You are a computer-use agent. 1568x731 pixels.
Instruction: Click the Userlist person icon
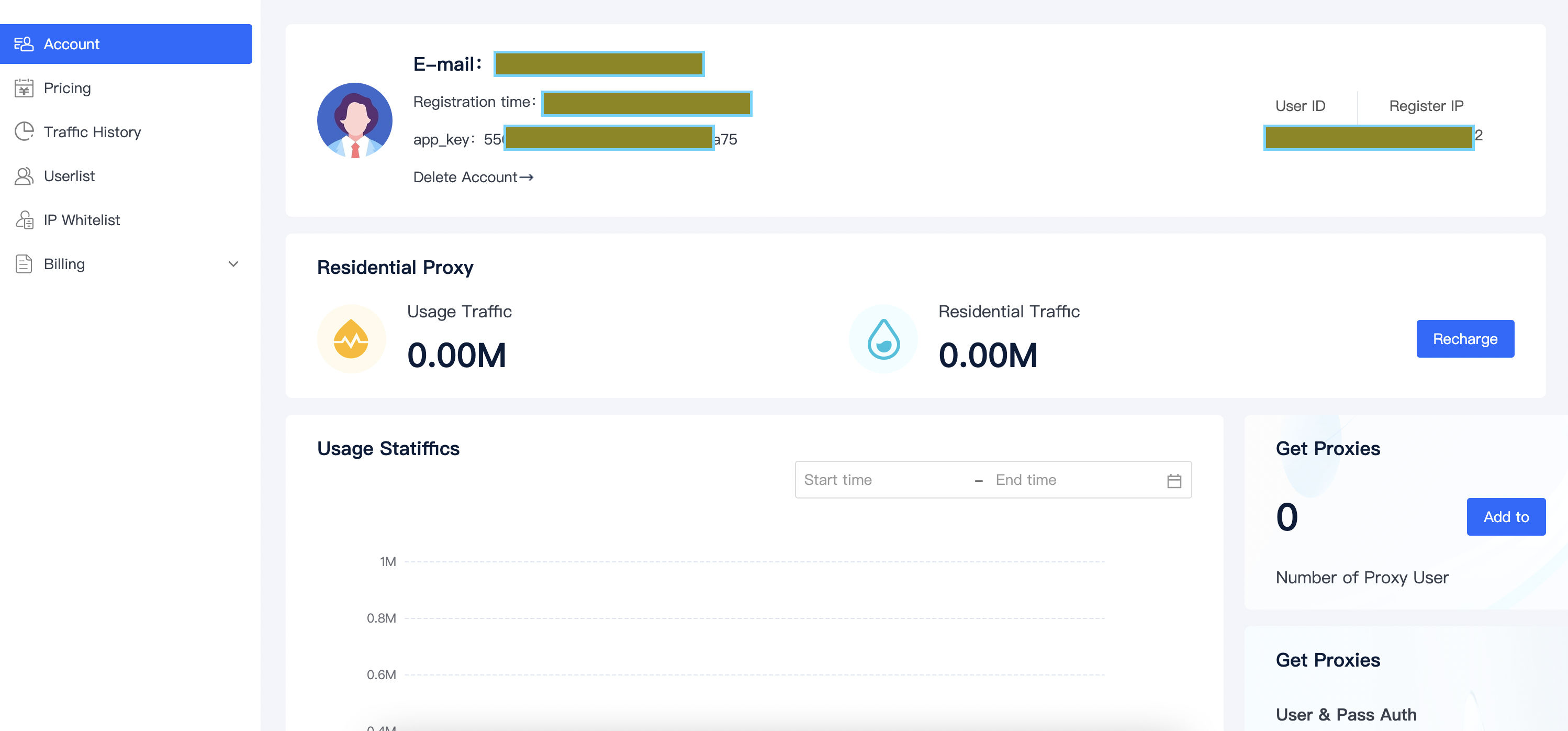(x=24, y=176)
